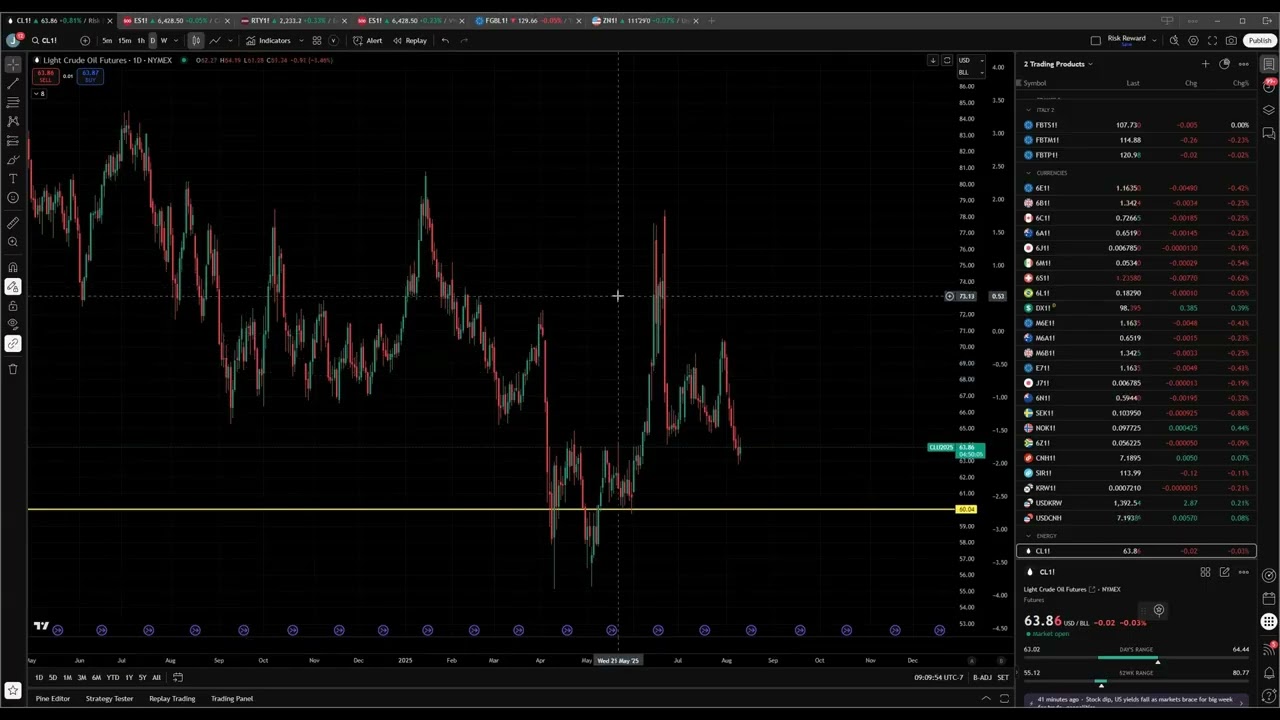Toggle hide all drawings eye icon
The image size is (1280, 720).
click(x=13, y=324)
